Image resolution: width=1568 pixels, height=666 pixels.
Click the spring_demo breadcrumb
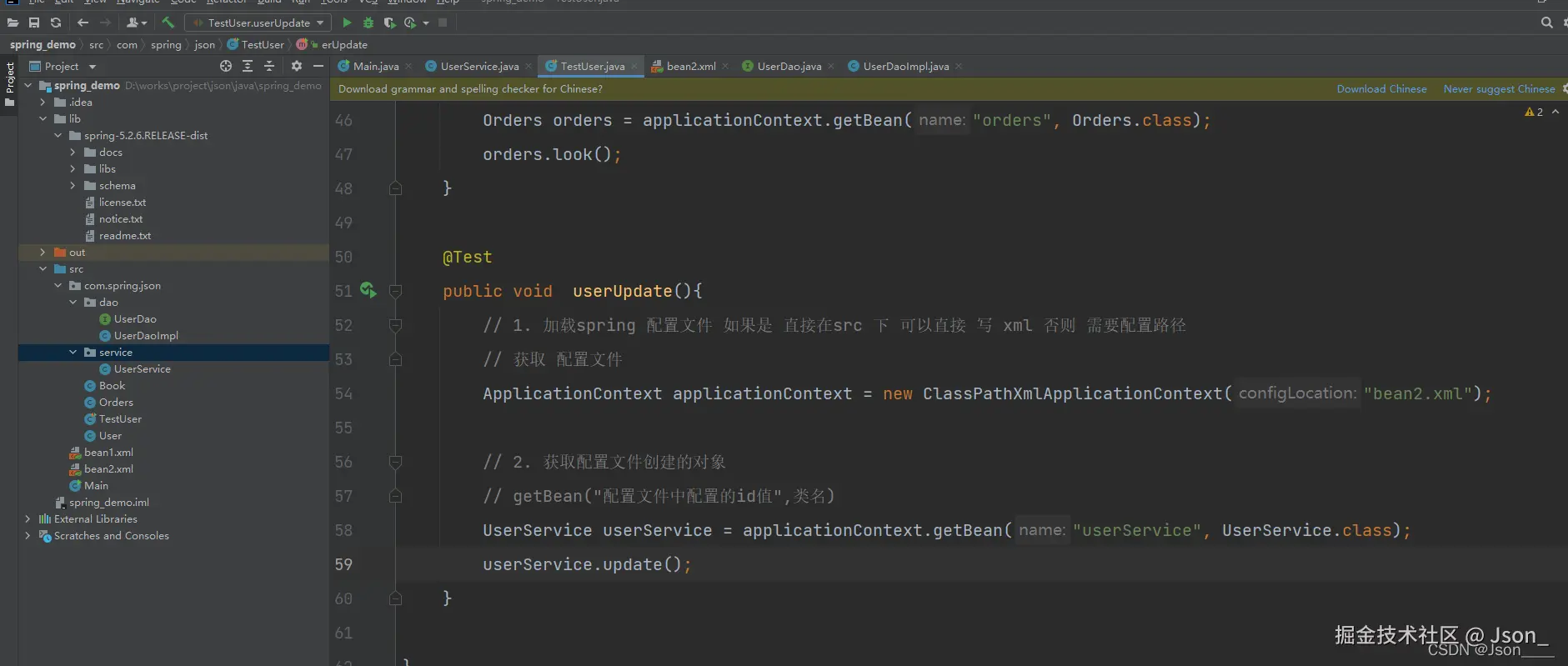tap(43, 45)
